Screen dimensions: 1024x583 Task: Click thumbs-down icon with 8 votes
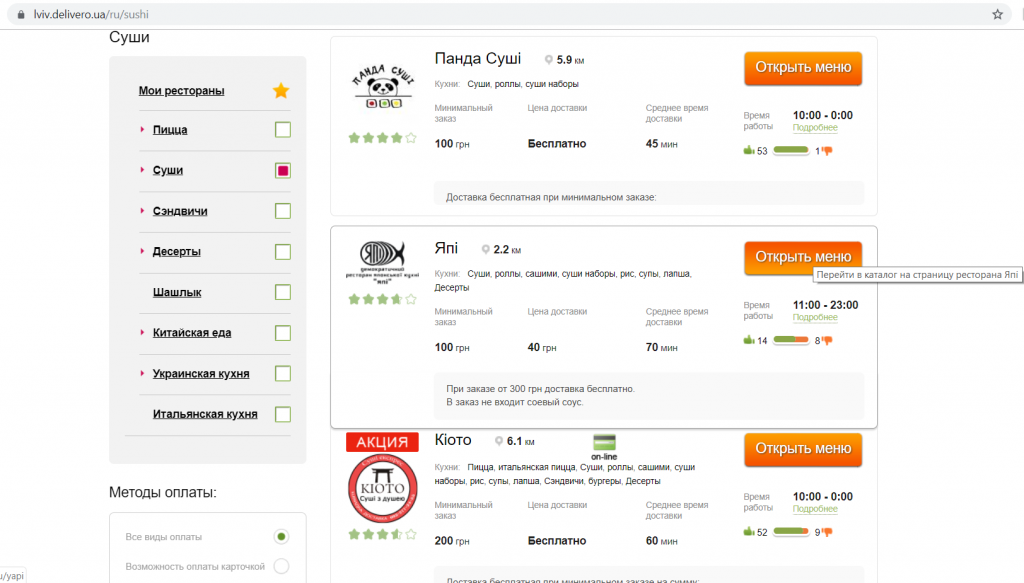pos(827,340)
